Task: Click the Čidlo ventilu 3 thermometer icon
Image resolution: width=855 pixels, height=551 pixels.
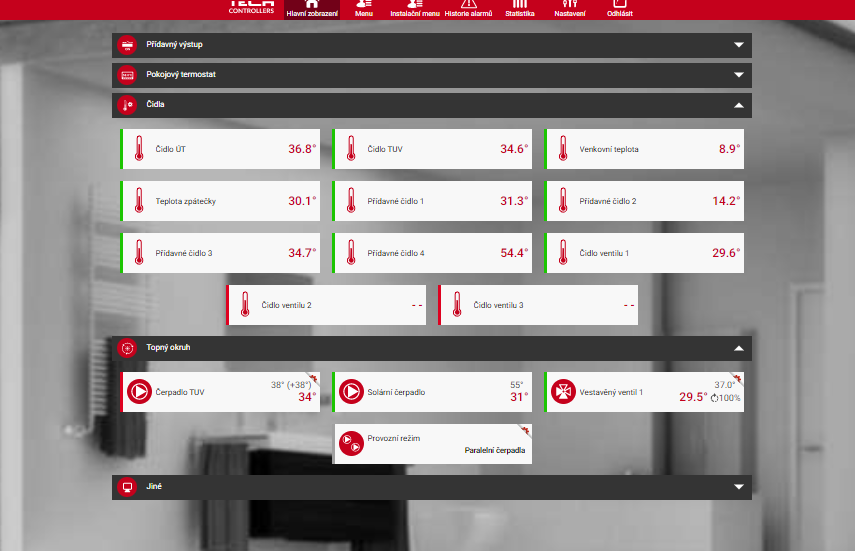Action: coord(457,304)
